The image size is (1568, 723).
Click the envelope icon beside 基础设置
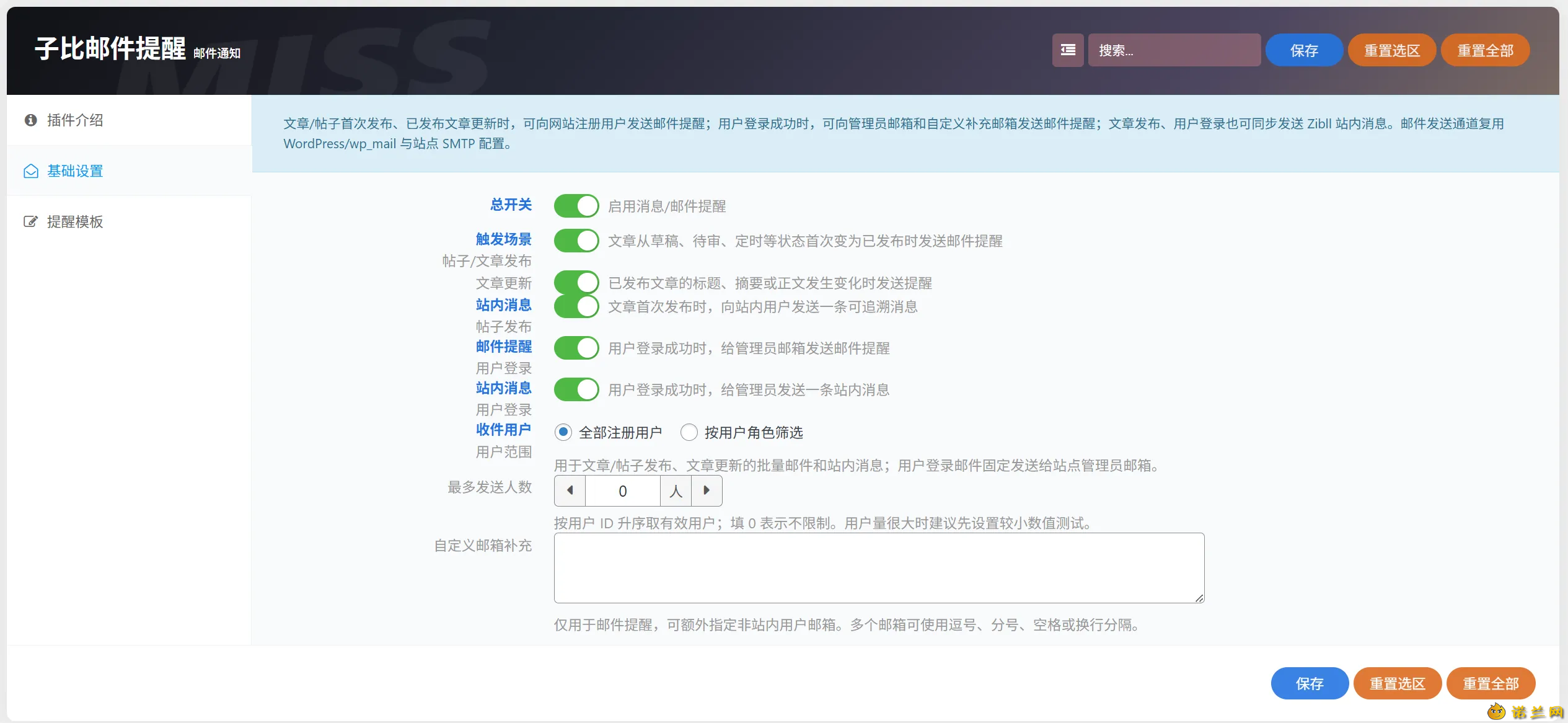(x=31, y=171)
